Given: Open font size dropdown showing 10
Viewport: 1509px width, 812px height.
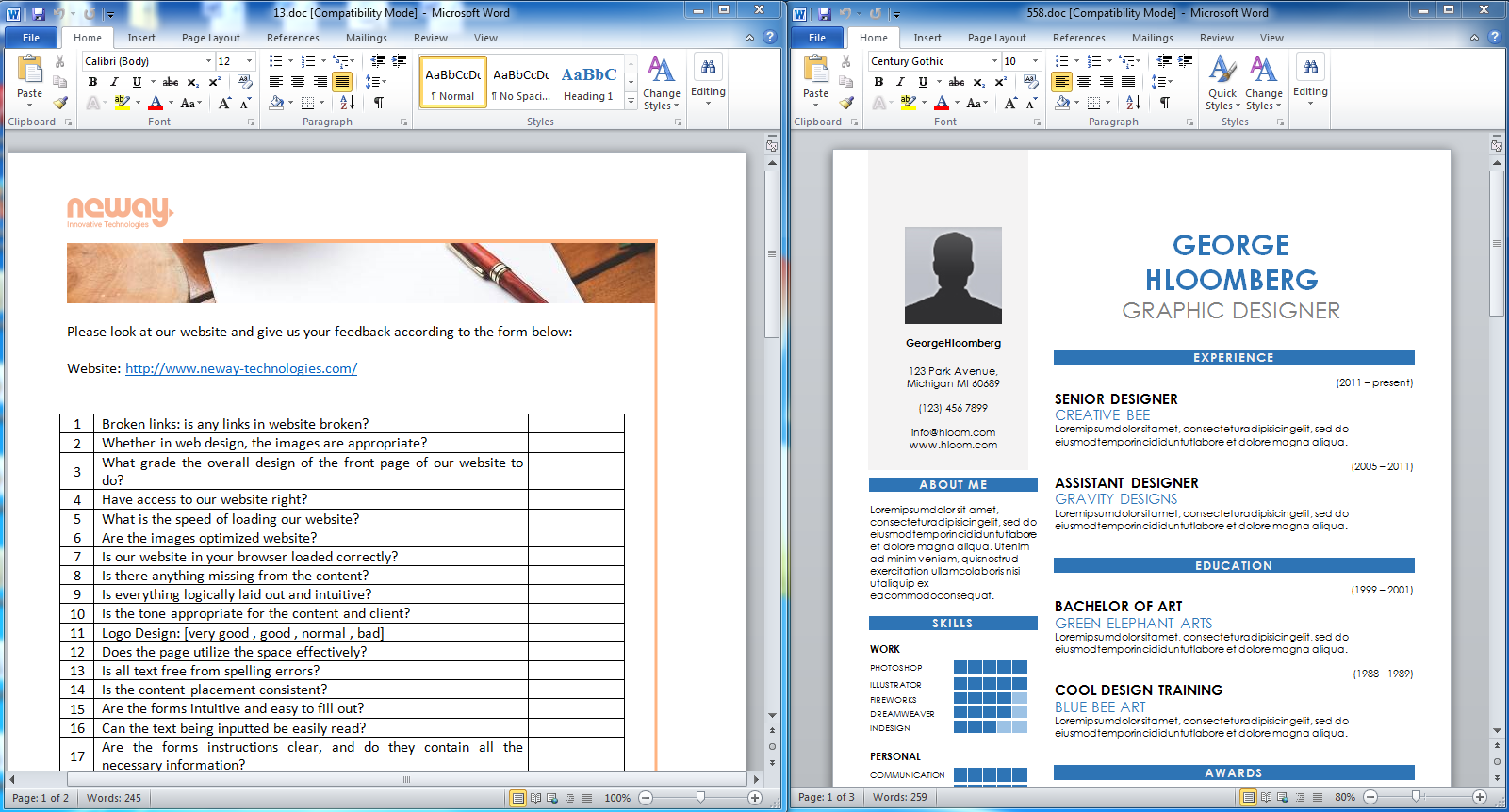Looking at the screenshot, I should 1035,61.
